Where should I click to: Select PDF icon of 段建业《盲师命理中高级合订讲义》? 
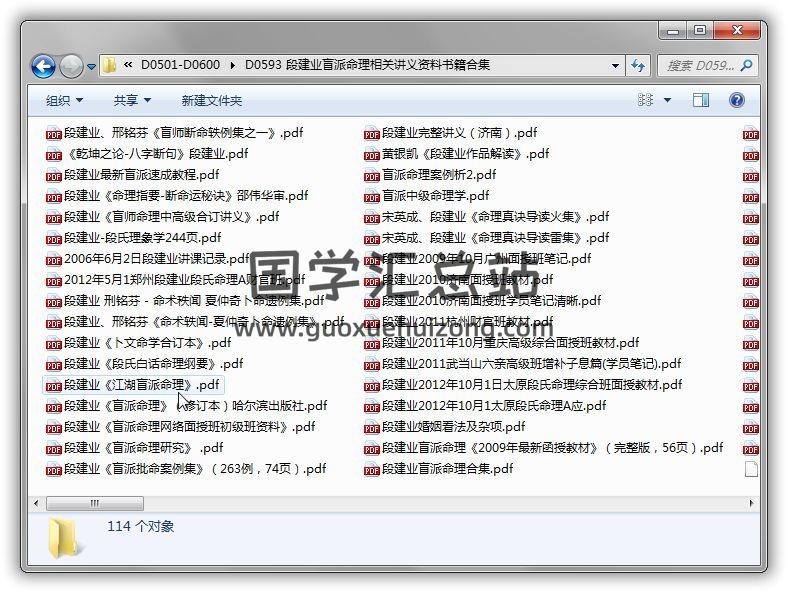[53, 218]
